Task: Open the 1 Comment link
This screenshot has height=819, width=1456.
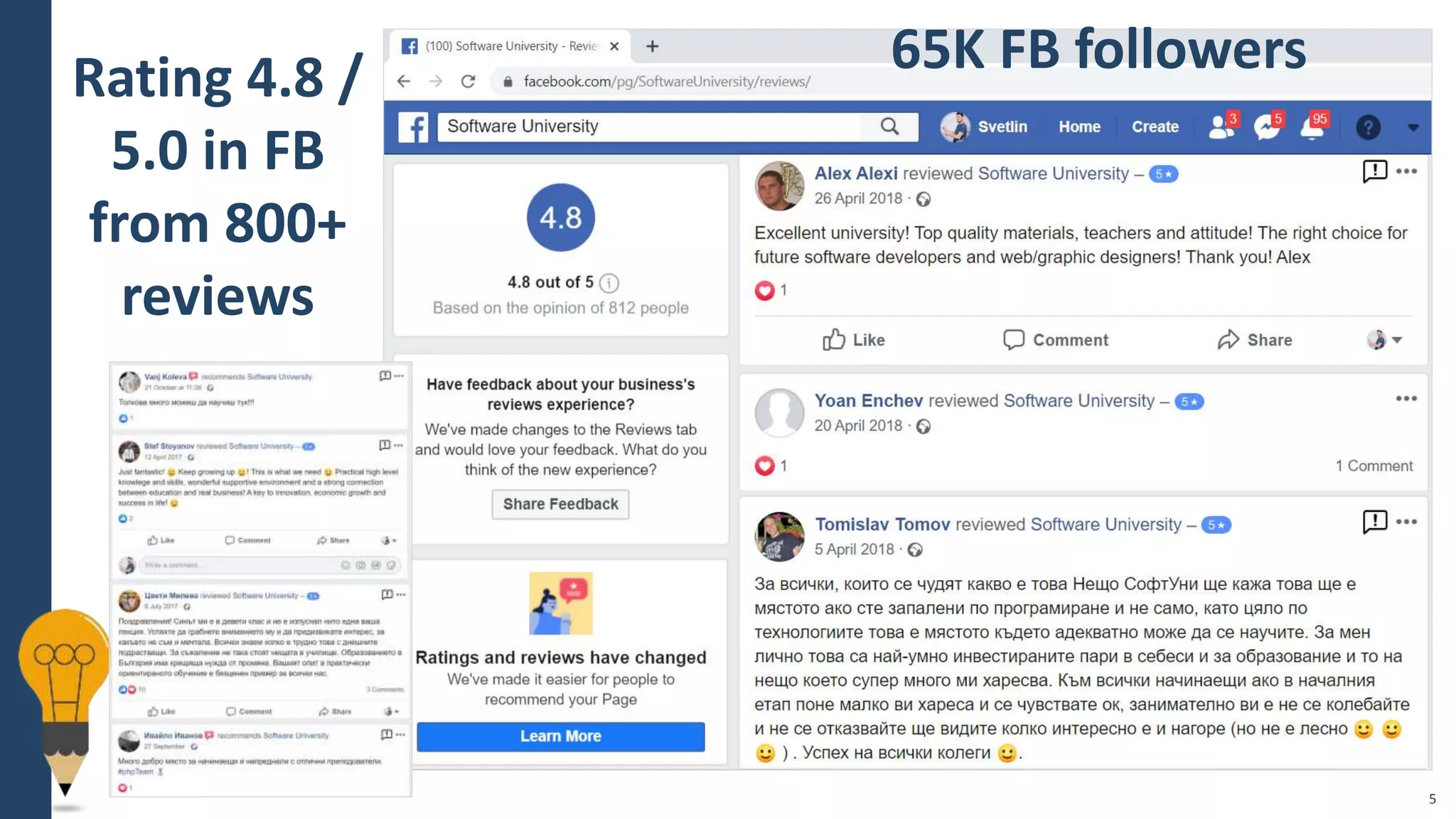Action: point(1374,466)
